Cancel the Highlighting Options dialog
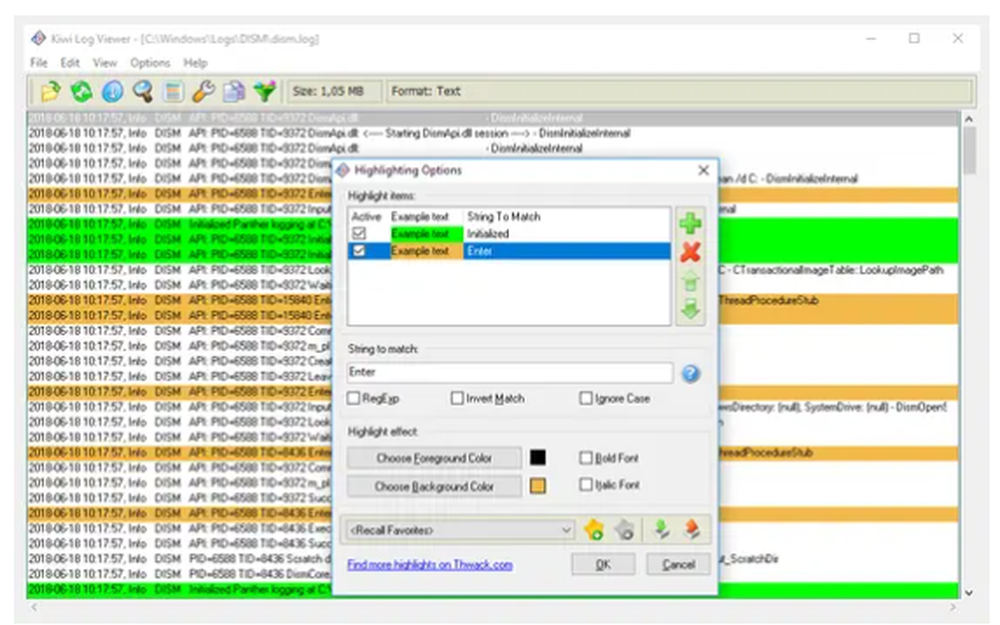The height and width of the screenshot is (625, 1000). (678, 564)
